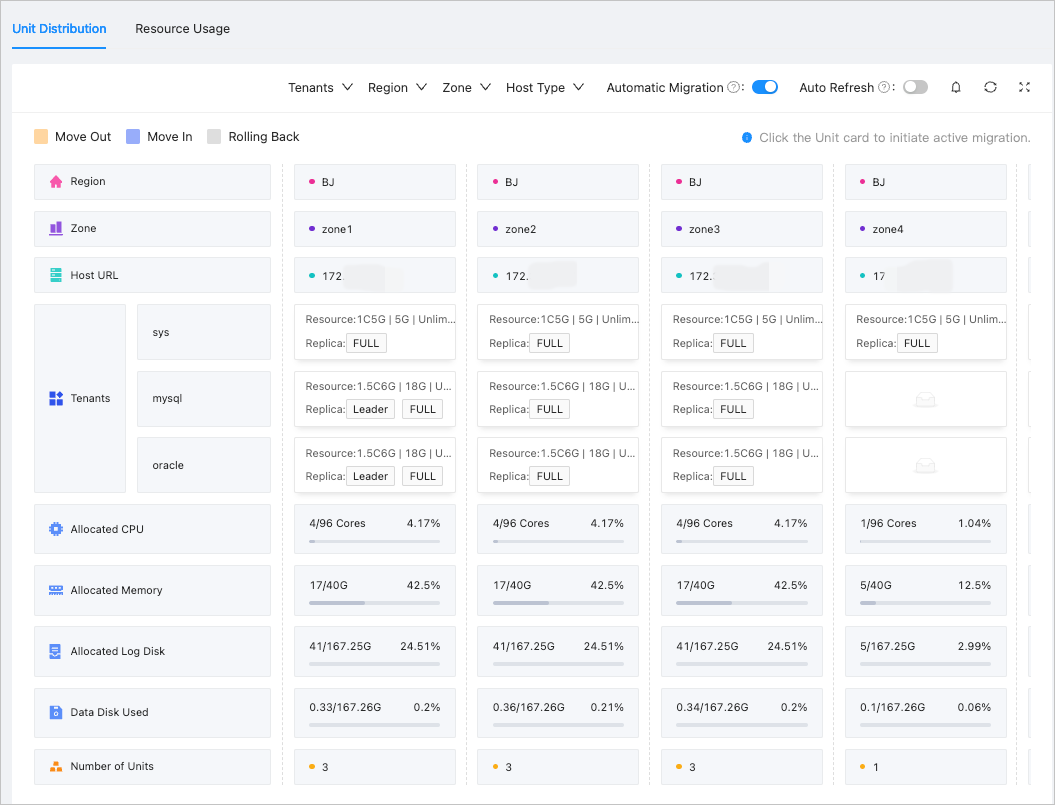This screenshot has height=805, width=1055.
Task: Click the Data Disk Used icon
Action: pyautogui.click(x=56, y=713)
